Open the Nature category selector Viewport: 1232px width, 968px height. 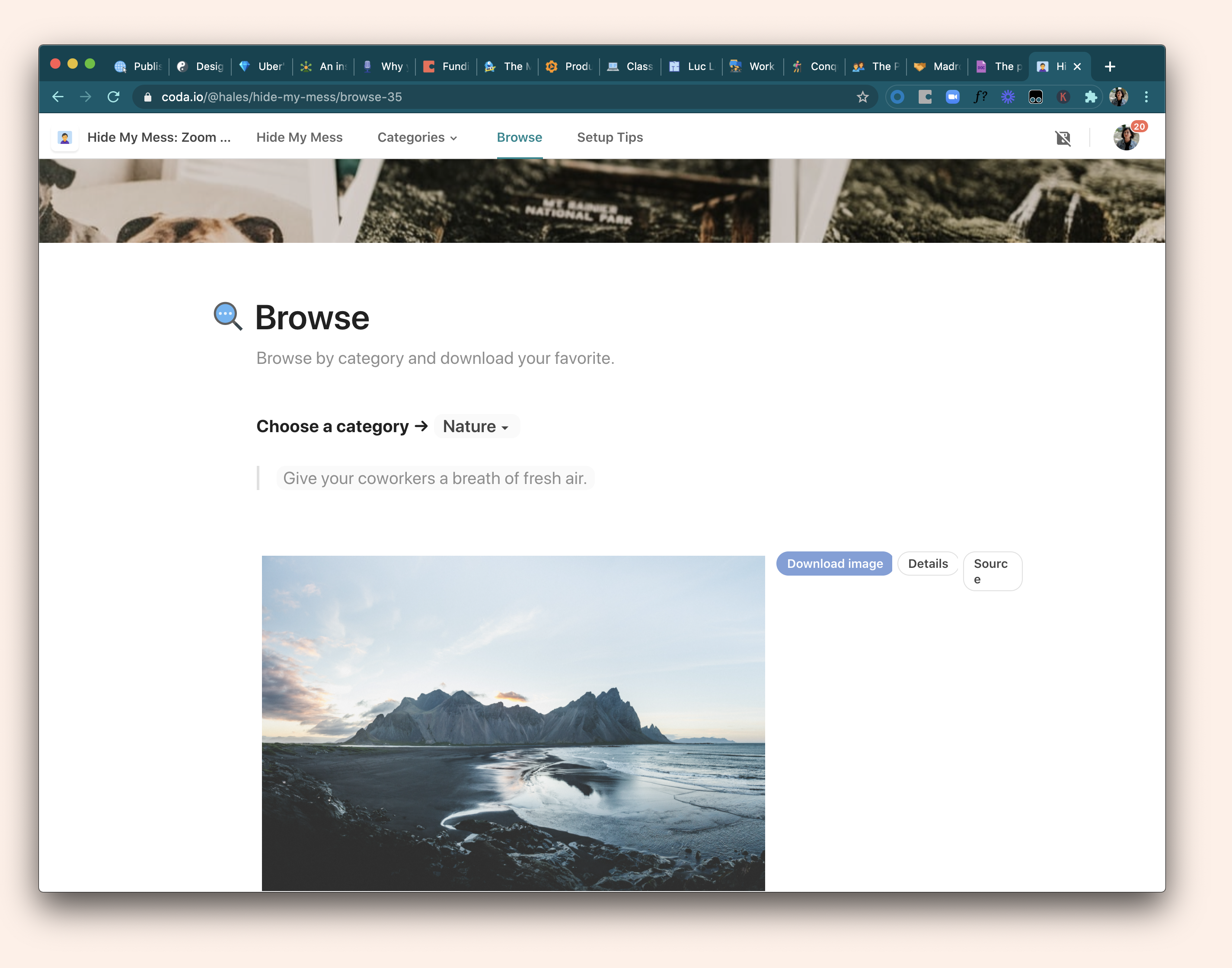point(476,426)
